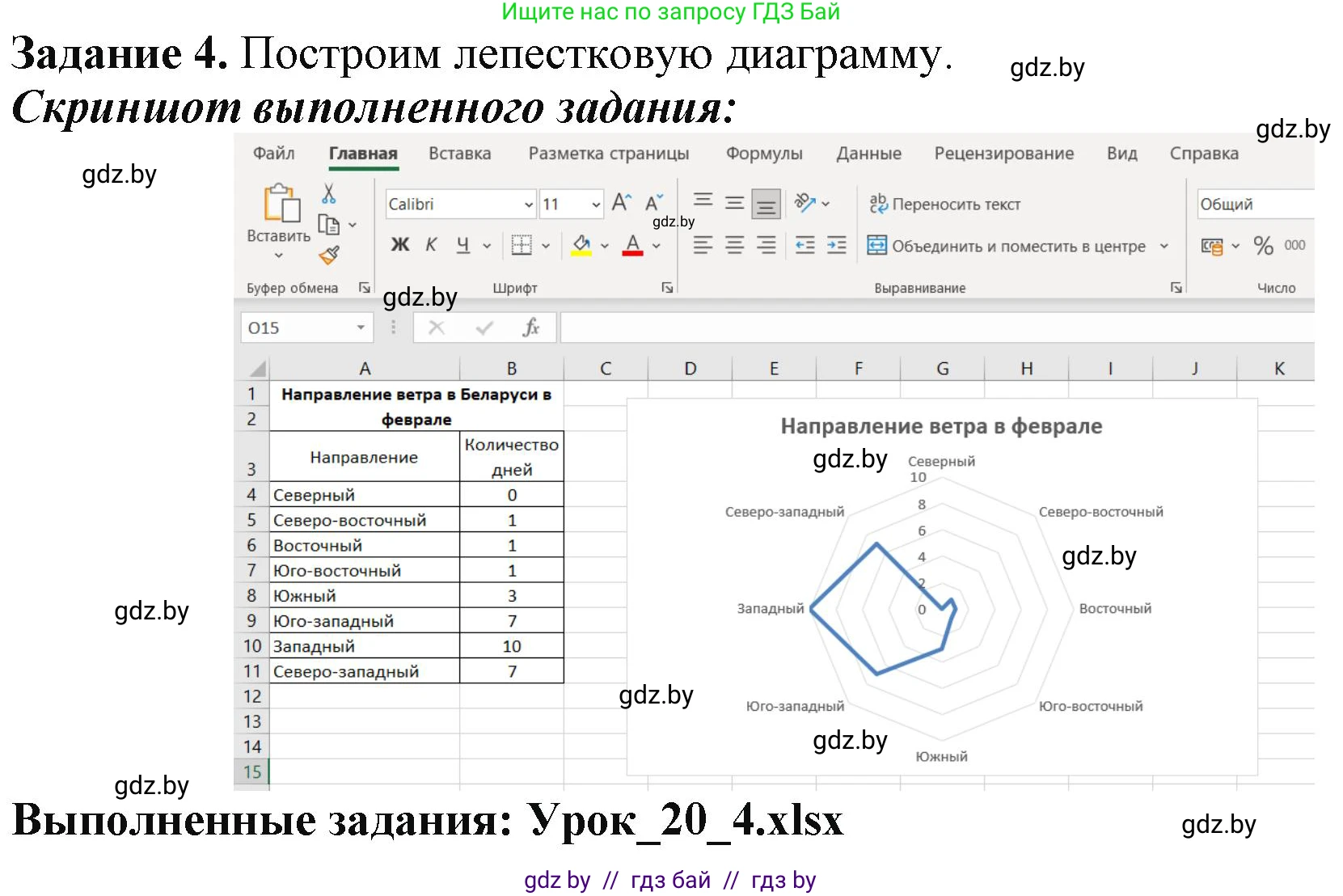Toggle italic formatting with the К button
Viewport: 1343px width, 896px height.
pyautogui.click(x=431, y=245)
